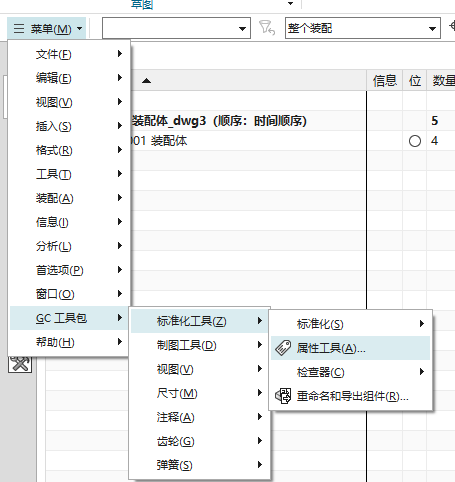This screenshot has height=482, width=455.
Task: Click the attribute tool tag icon
Action: (283, 348)
